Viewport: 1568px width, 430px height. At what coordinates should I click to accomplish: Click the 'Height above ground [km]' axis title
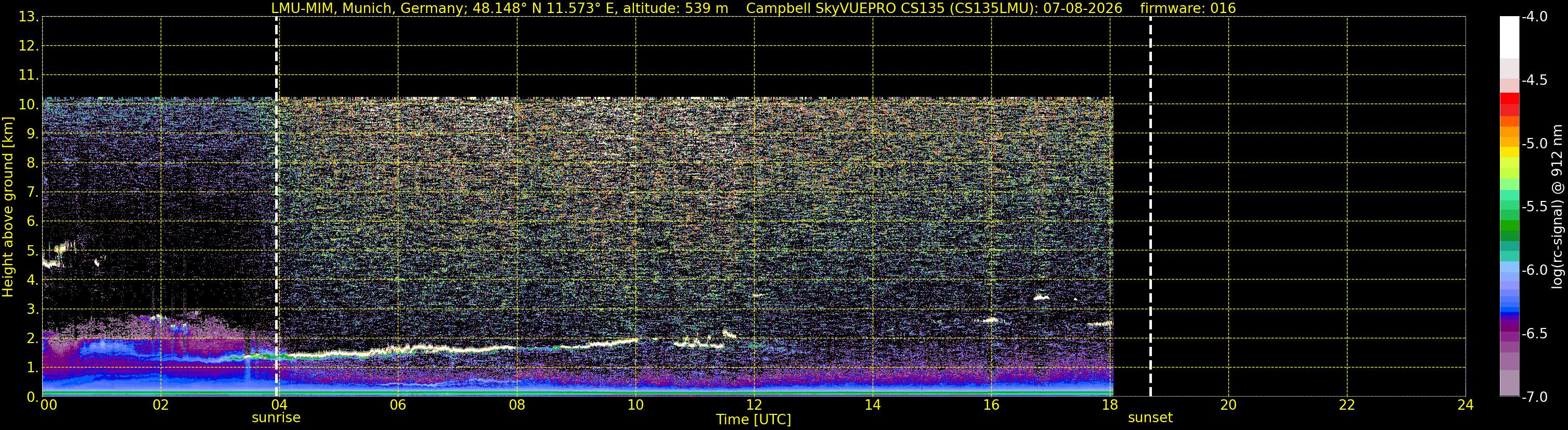pos(8,207)
